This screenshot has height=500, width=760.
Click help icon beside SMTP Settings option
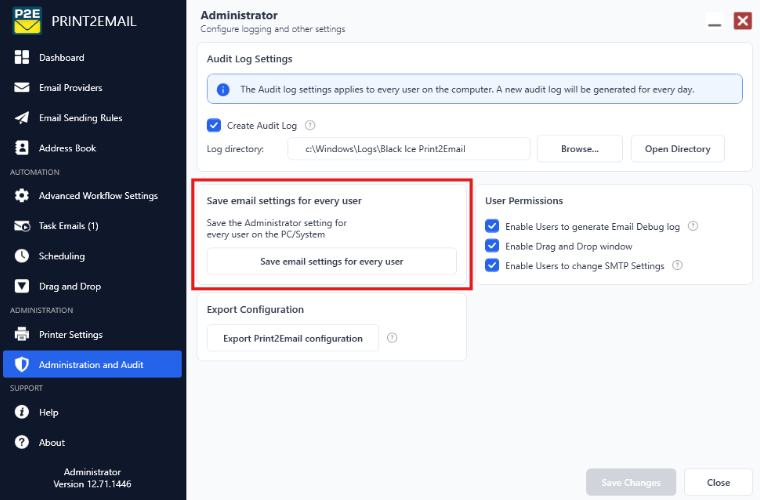point(678,266)
